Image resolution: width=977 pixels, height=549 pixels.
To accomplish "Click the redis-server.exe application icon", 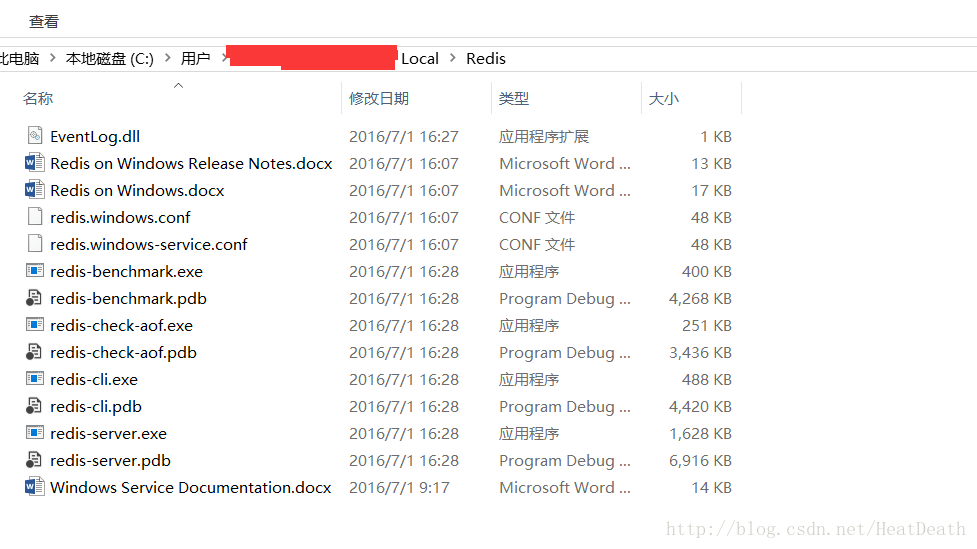I will click(35, 432).
